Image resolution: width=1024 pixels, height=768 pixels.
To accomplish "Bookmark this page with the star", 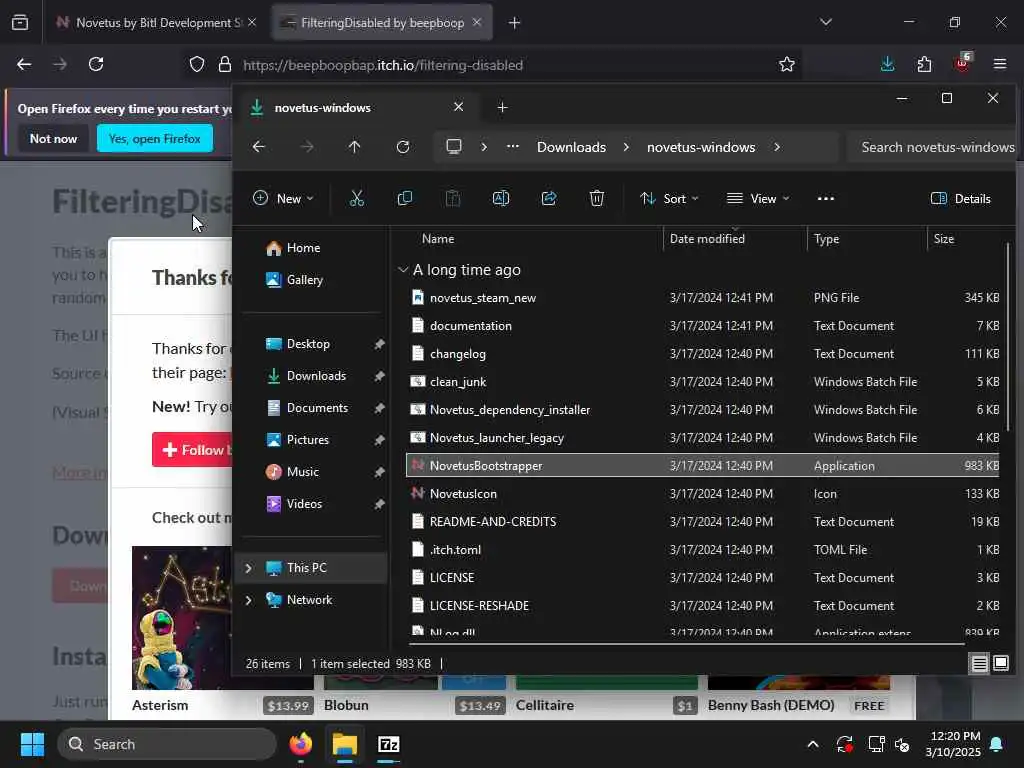I will (x=787, y=64).
